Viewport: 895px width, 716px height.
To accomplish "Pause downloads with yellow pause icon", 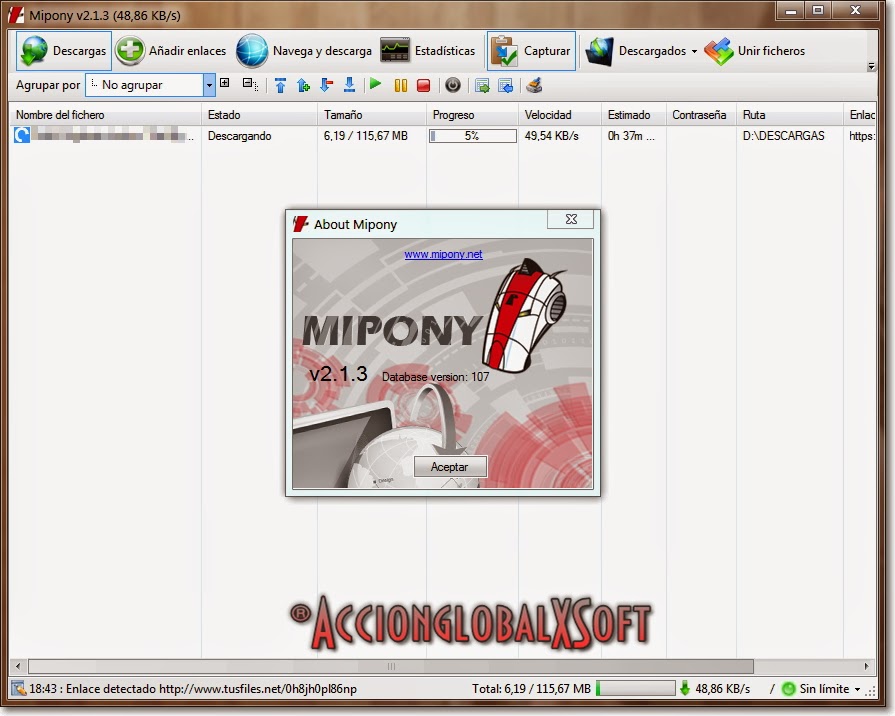I will 401,86.
